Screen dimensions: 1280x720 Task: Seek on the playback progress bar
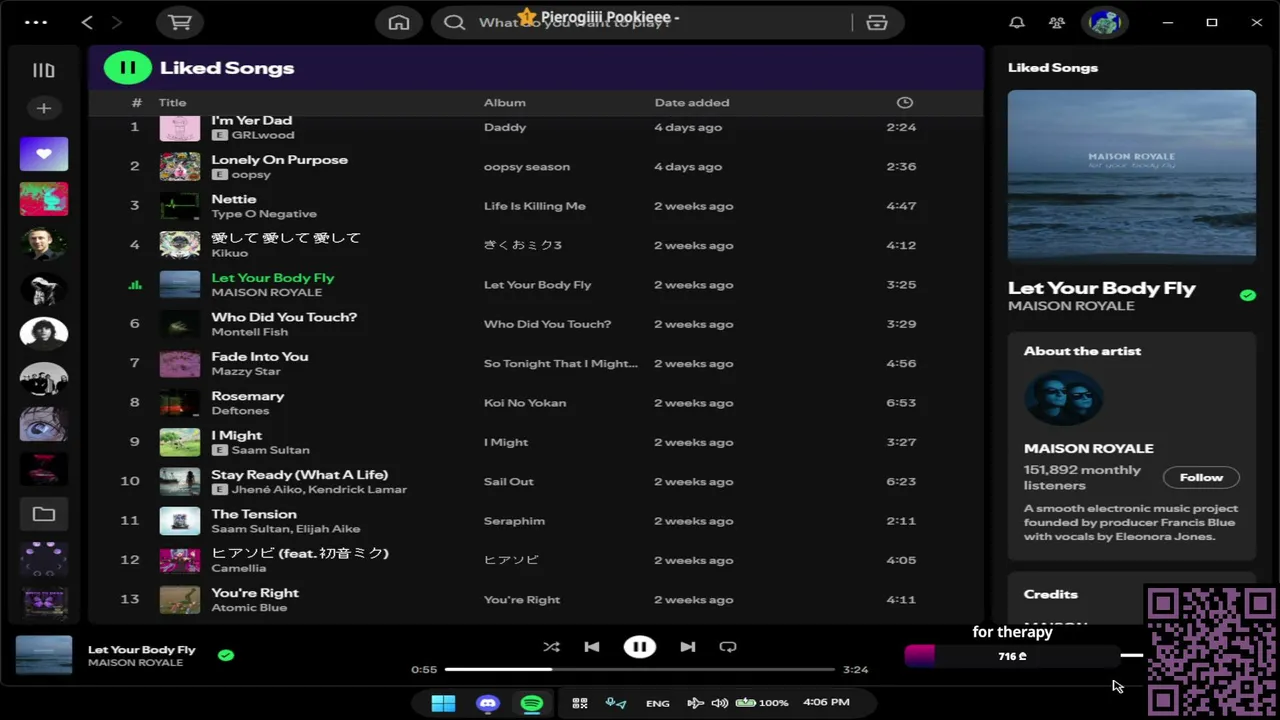[x=640, y=669]
